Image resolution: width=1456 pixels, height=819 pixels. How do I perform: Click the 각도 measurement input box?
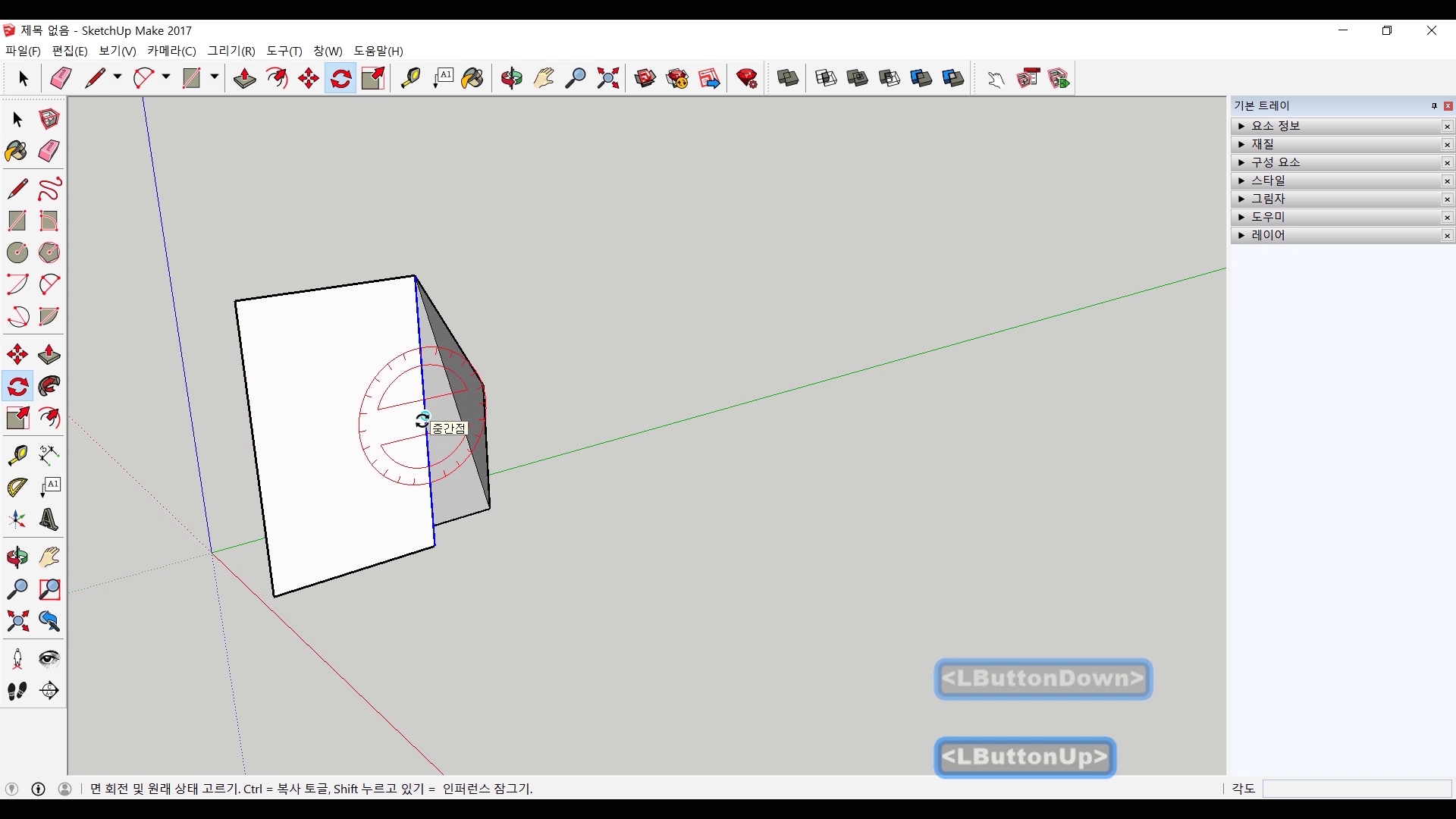coord(1356,789)
